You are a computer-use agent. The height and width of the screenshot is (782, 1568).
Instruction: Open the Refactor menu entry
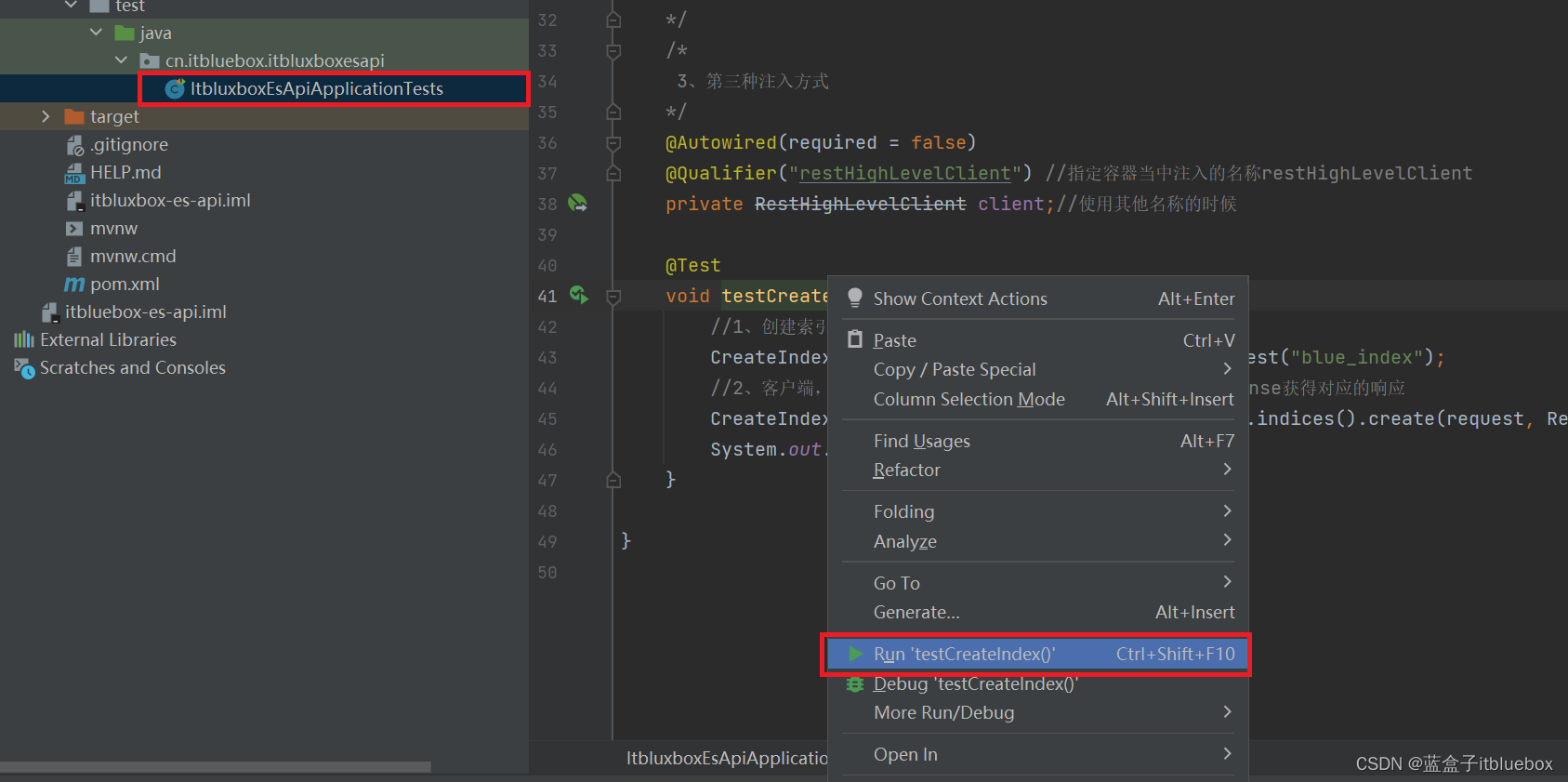tap(1039, 470)
